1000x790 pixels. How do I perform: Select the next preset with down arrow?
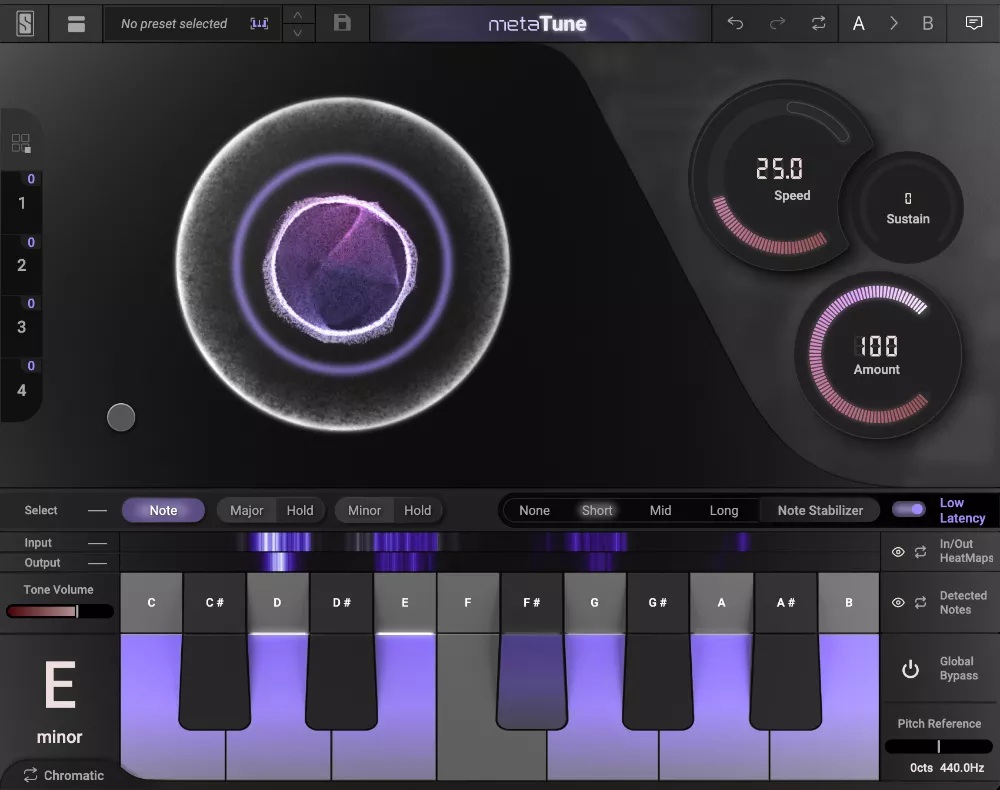pos(298,33)
